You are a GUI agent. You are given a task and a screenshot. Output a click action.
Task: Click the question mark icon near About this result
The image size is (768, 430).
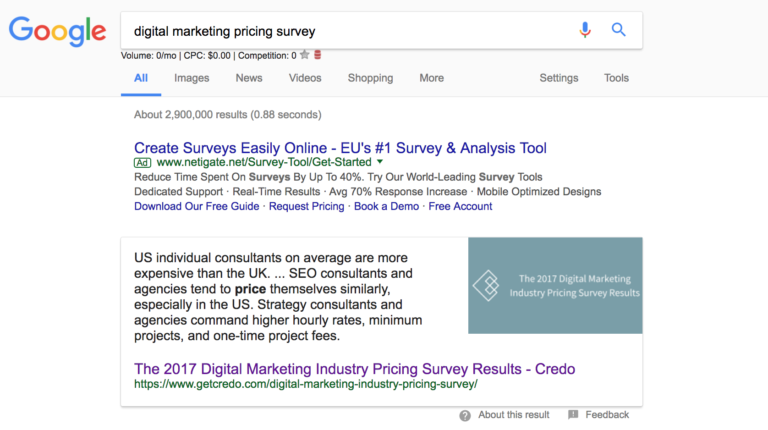tap(465, 416)
